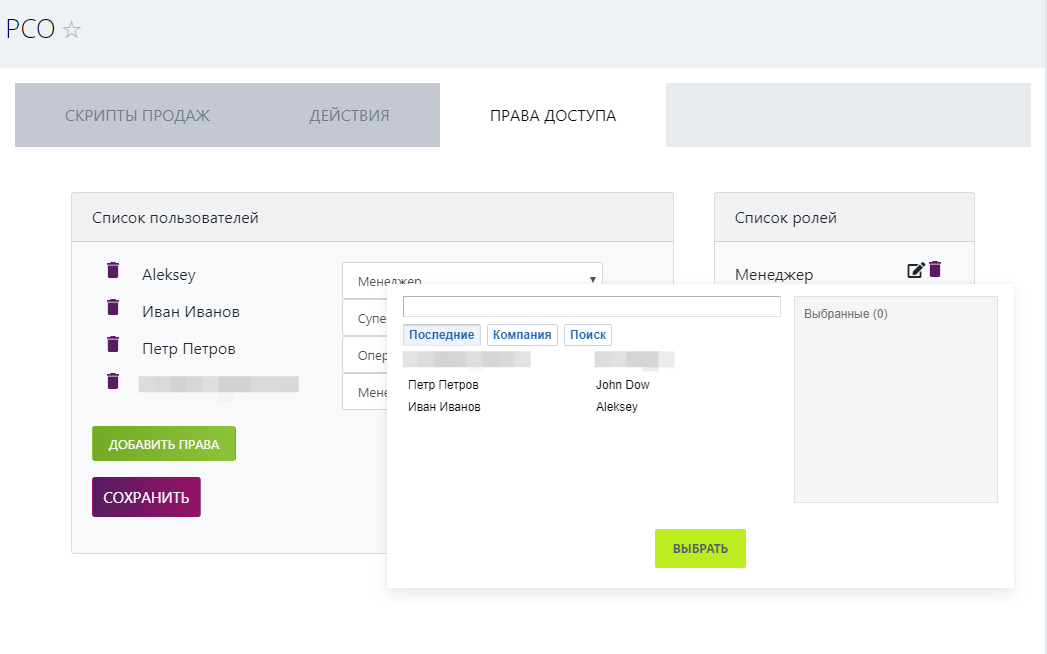1047x654 pixels.
Task: Edit the Менеджер role
Action: (915, 270)
